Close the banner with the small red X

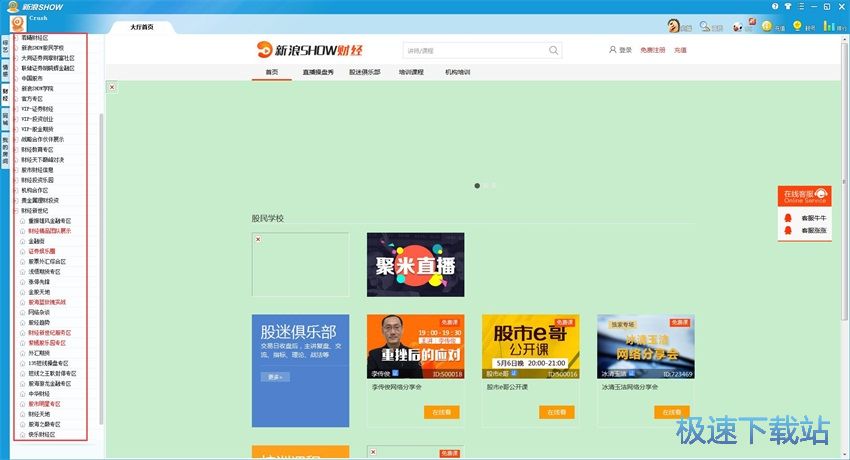(x=112, y=87)
